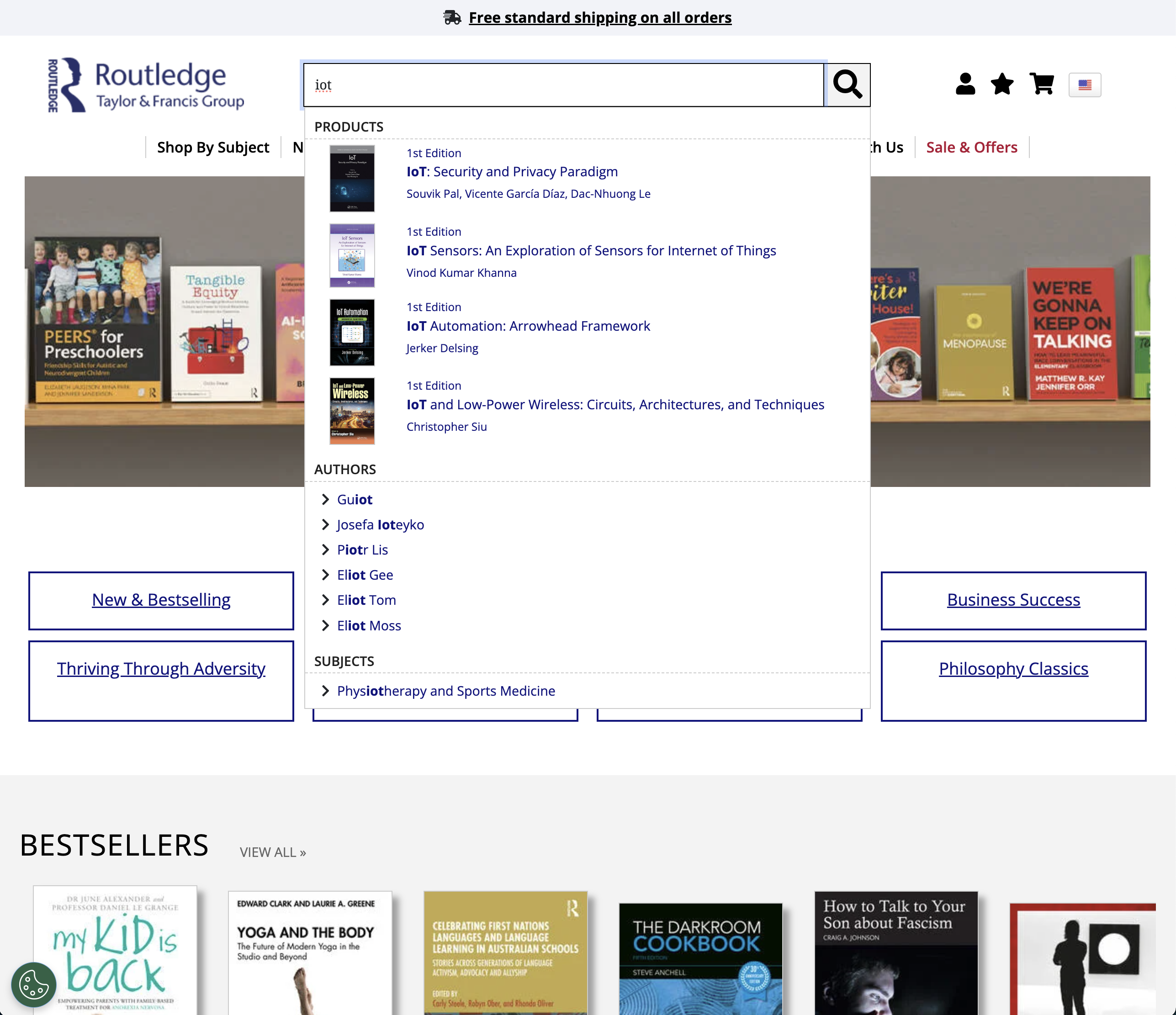Open the Shop By Subject menu

click(213, 147)
